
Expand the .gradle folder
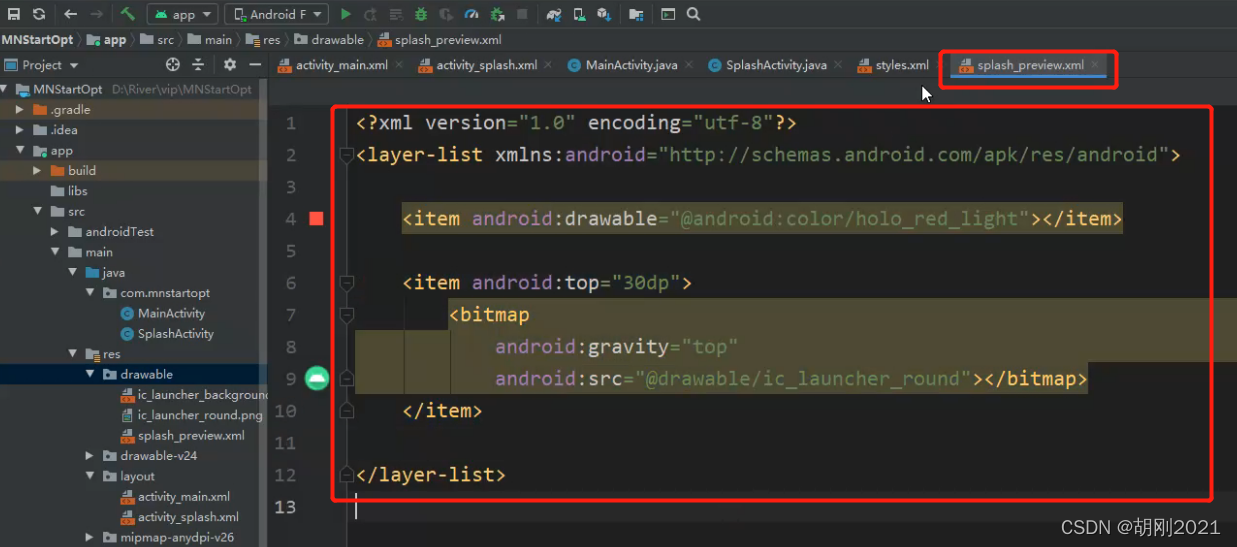20,109
